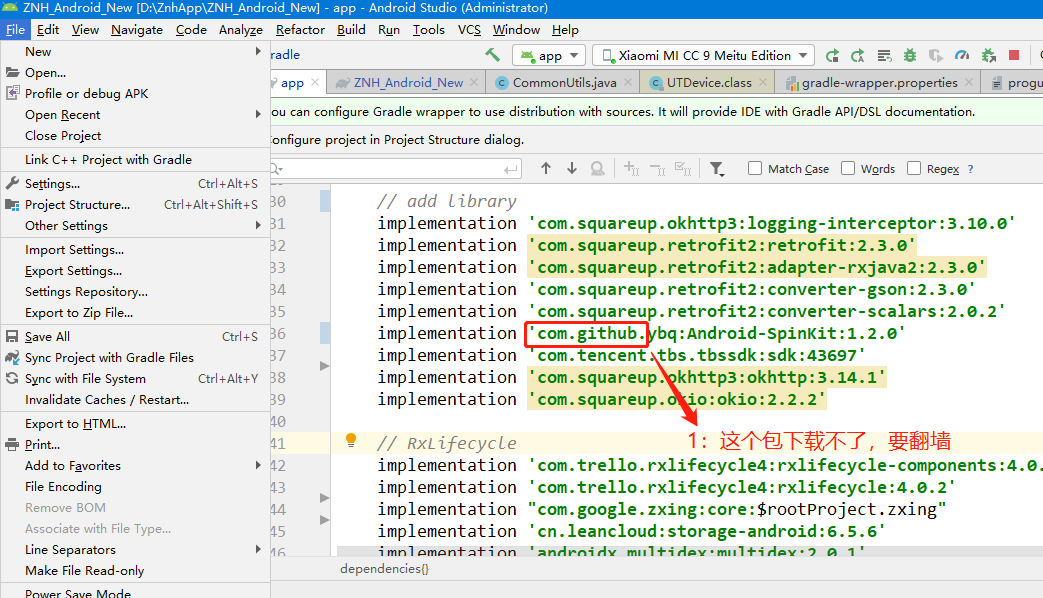Viewport: 1043px width, 598px height.
Task: Toggle fold arrow at line 45
Action: tap(324, 520)
